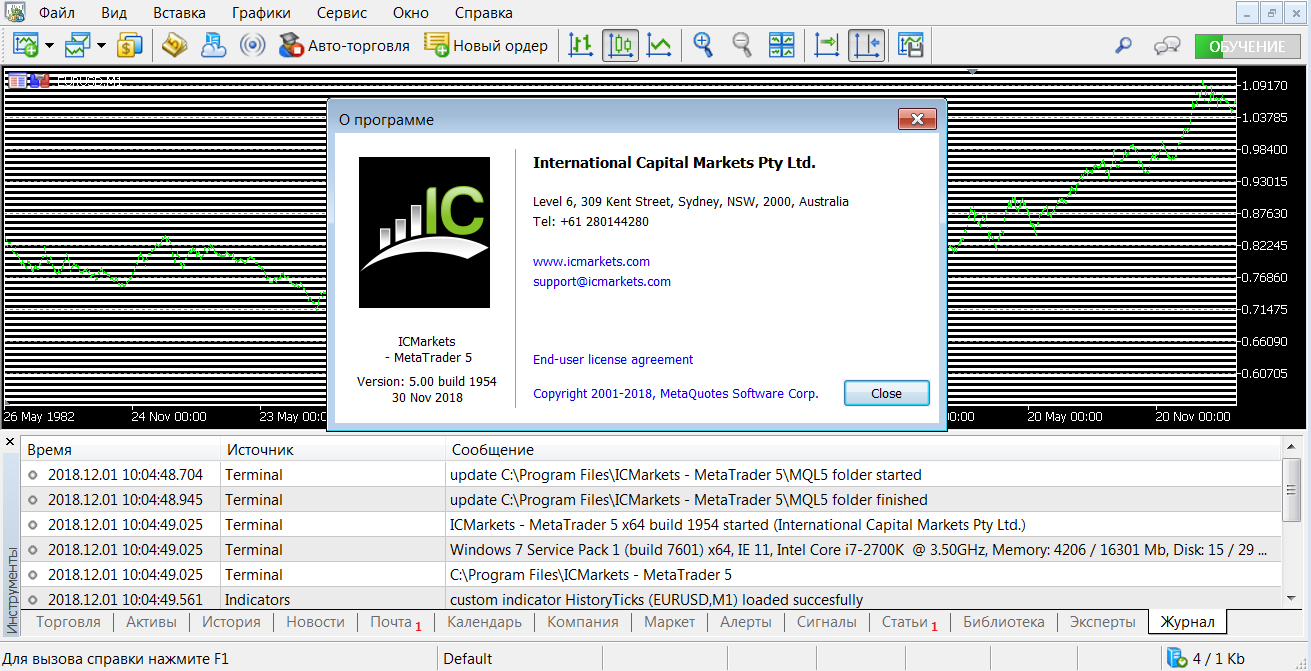1311x671 pixels.
Task: Click the Close button in About dialog
Action: point(886,393)
